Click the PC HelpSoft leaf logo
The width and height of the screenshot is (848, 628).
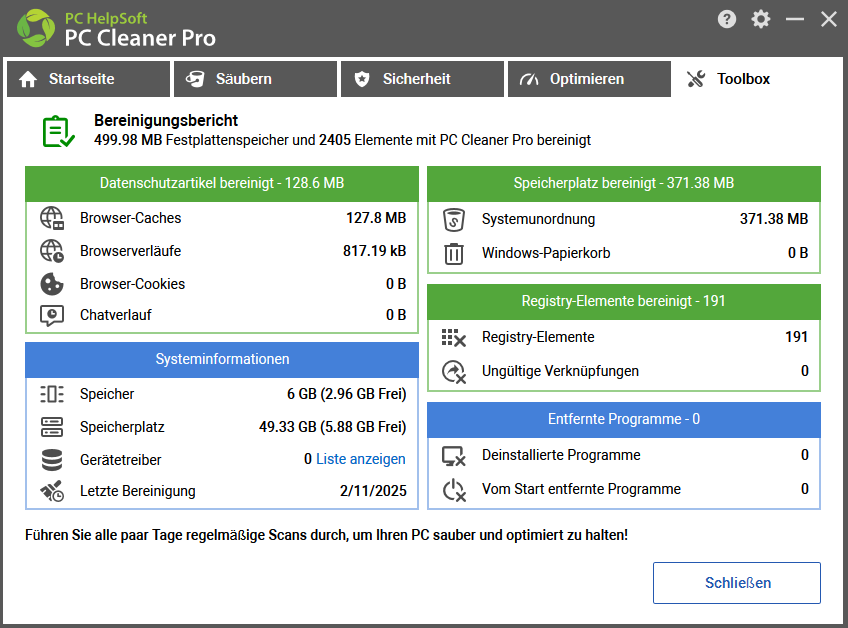pos(36,28)
